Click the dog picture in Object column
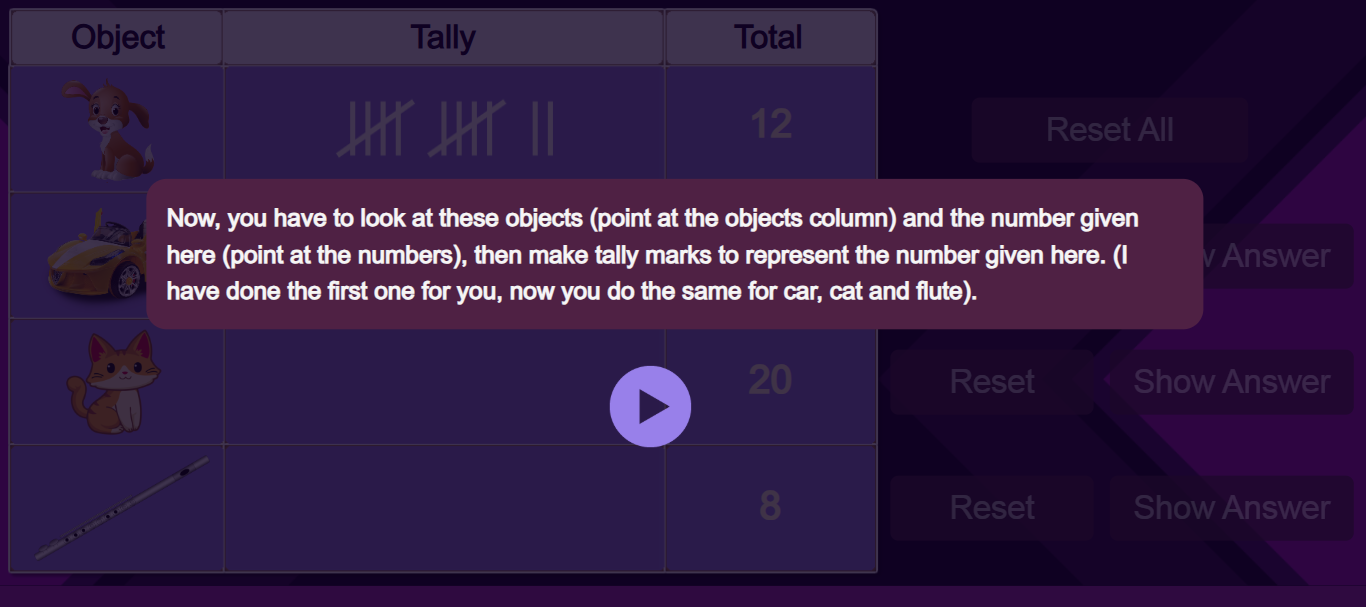Image resolution: width=1366 pixels, height=607 pixels. 118,130
